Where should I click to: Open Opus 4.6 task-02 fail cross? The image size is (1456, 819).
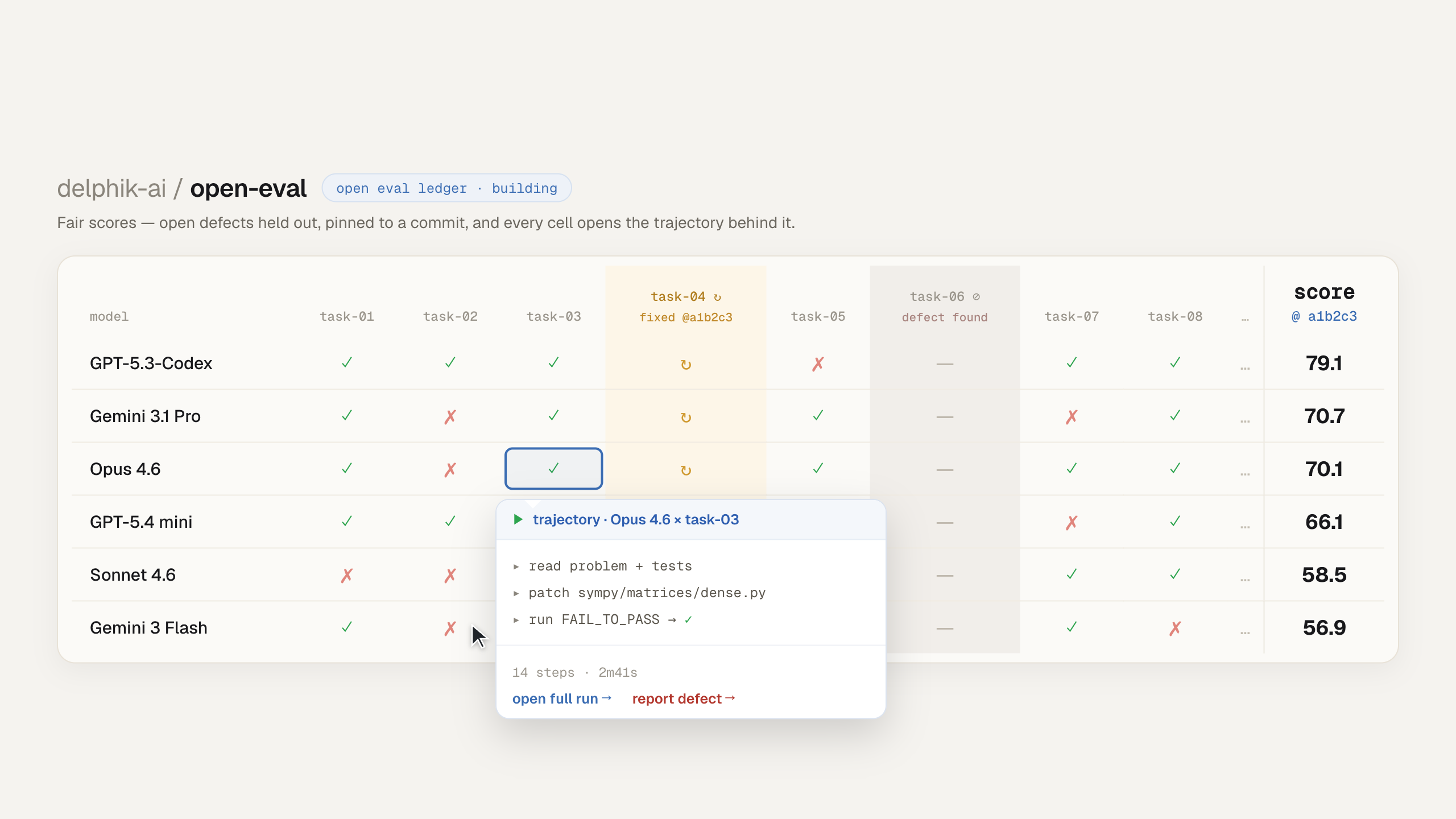[450, 469]
